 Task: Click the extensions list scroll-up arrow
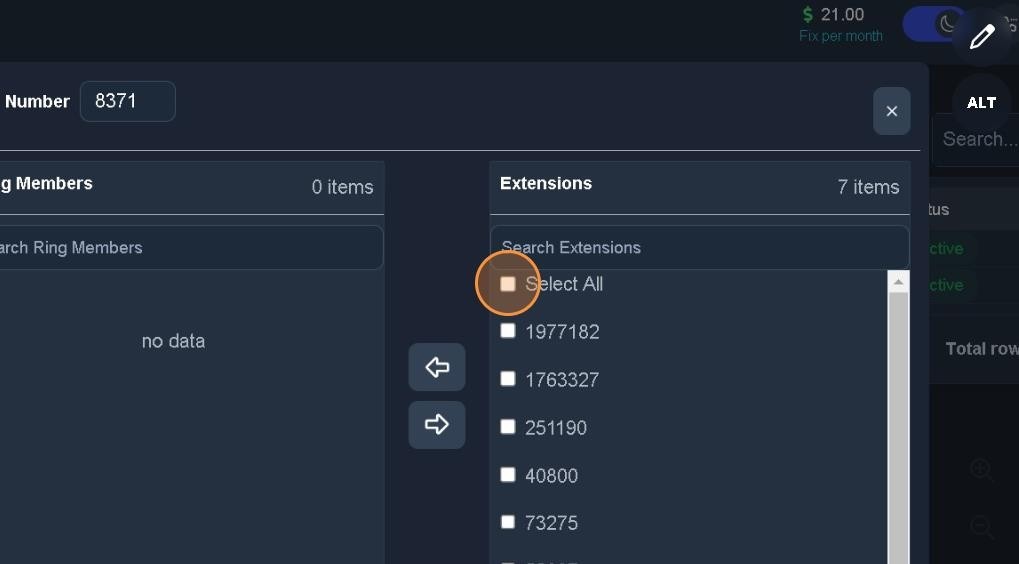pyautogui.click(x=898, y=283)
